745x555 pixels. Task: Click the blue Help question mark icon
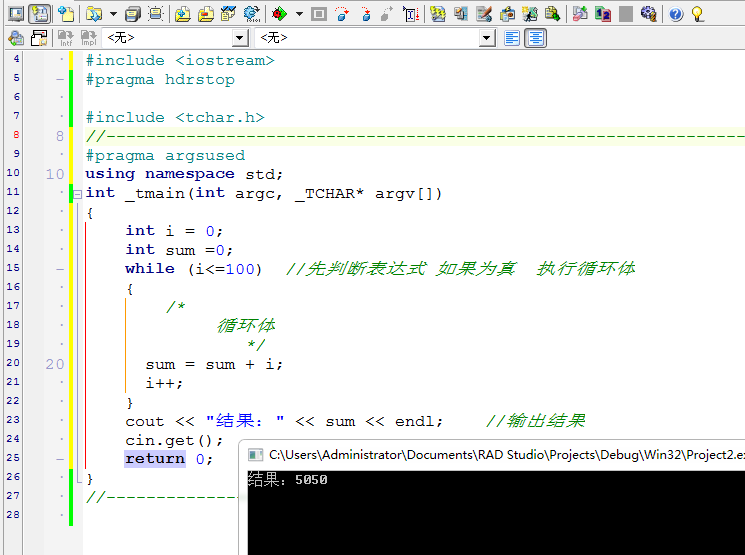(676, 14)
